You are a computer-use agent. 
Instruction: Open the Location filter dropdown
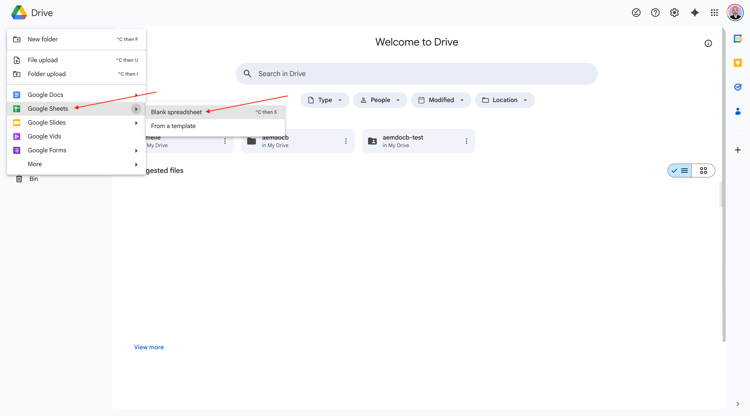point(505,100)
